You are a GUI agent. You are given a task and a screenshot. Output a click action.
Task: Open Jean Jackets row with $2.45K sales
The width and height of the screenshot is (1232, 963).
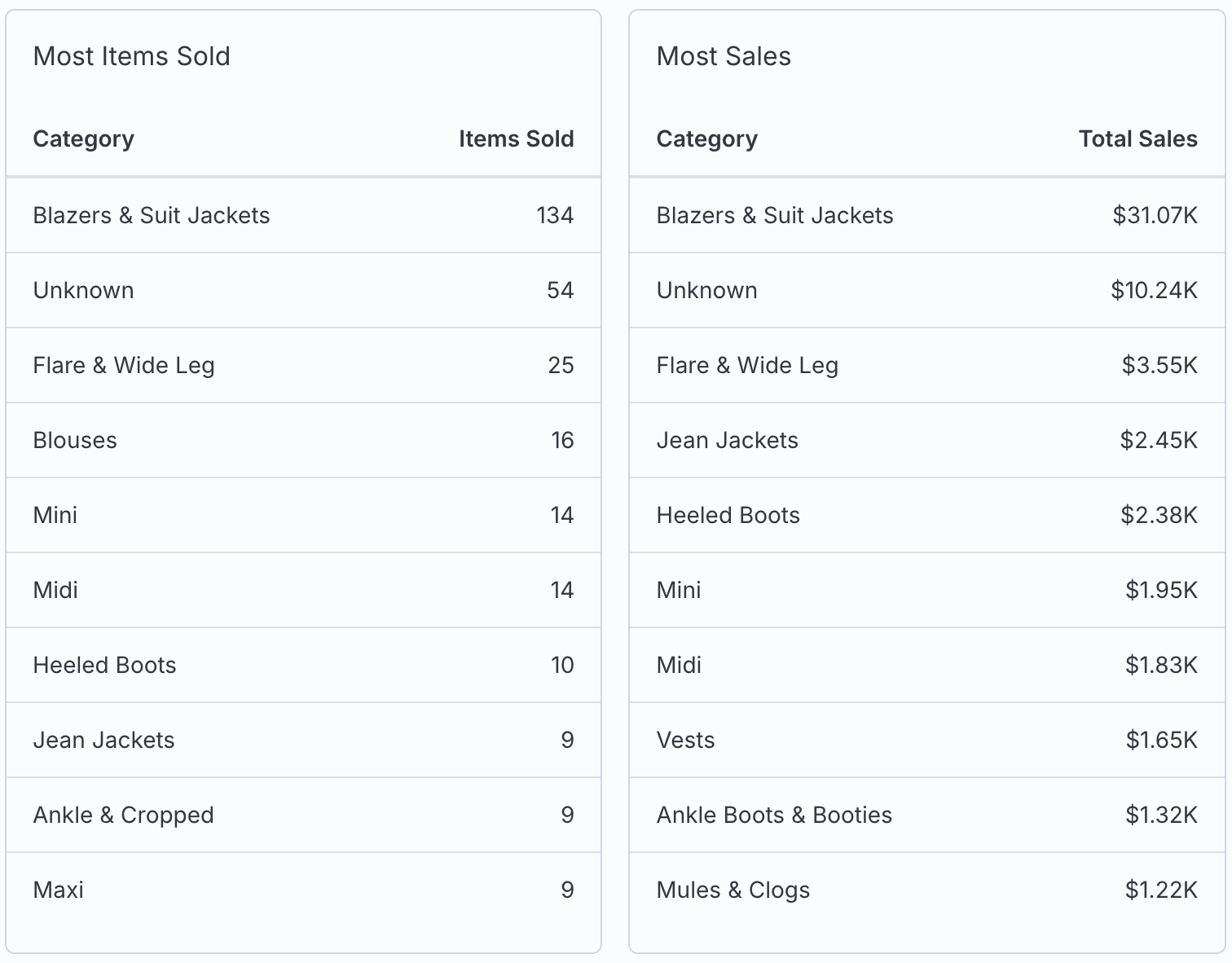coord(926,440)
